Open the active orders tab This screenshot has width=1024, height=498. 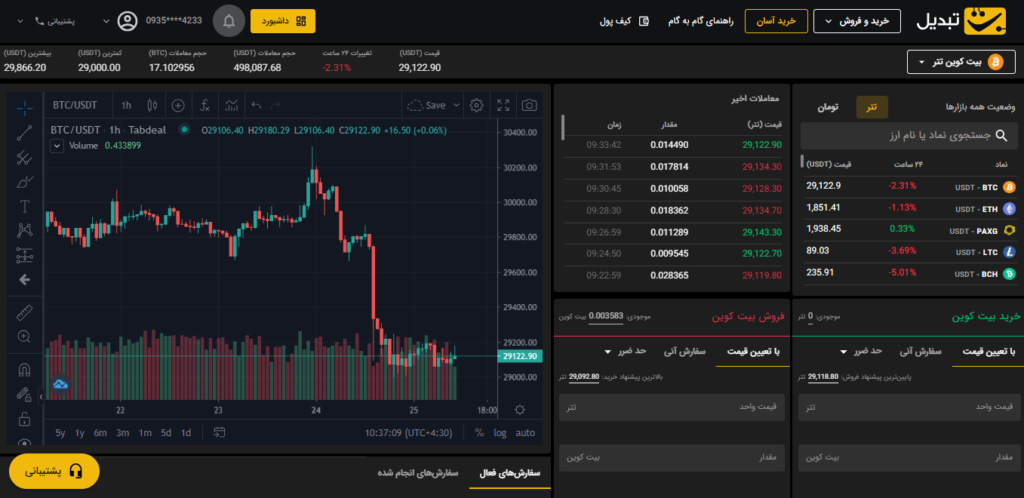tap(510, 473)
